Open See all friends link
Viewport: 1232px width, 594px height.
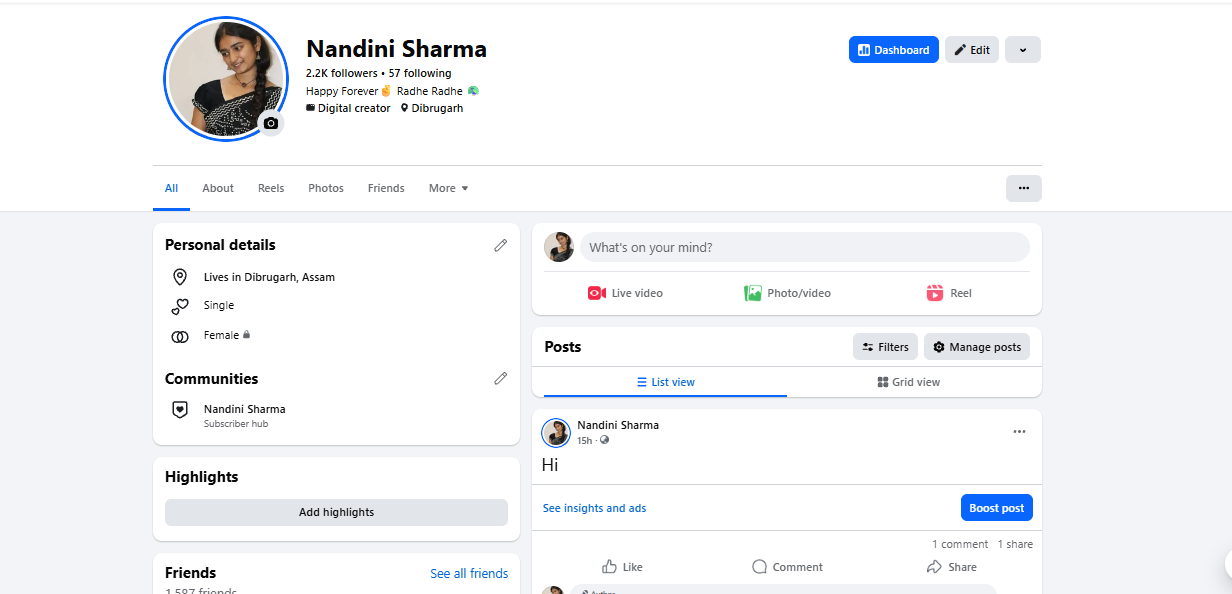click(469, 574)
